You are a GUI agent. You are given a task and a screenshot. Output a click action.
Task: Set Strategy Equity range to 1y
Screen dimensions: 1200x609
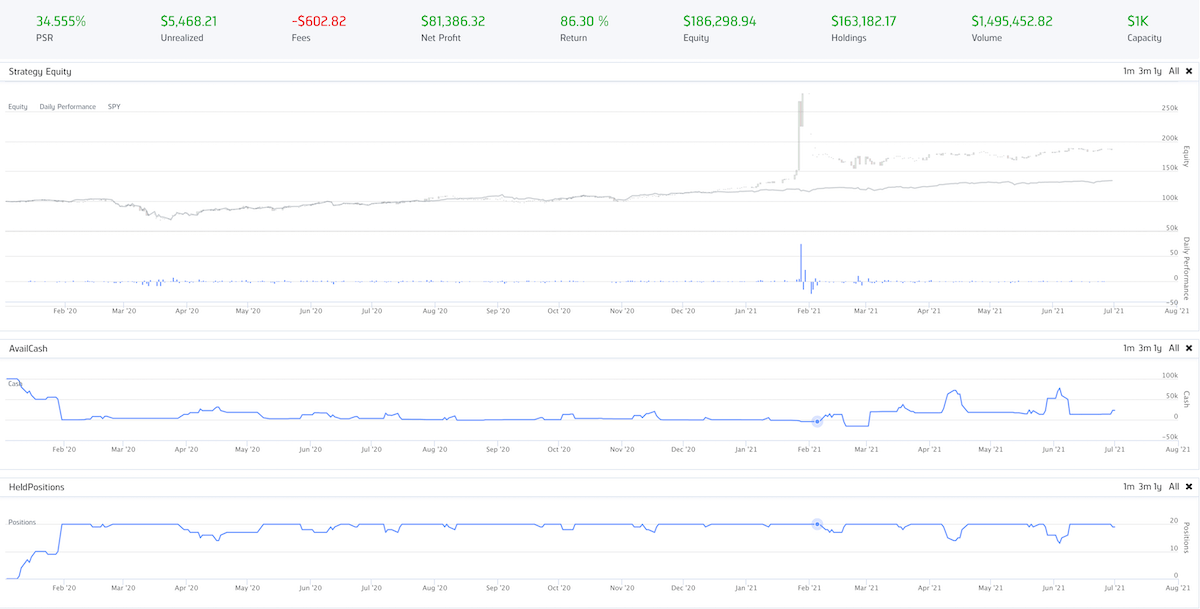click(x=1158, y=71)
